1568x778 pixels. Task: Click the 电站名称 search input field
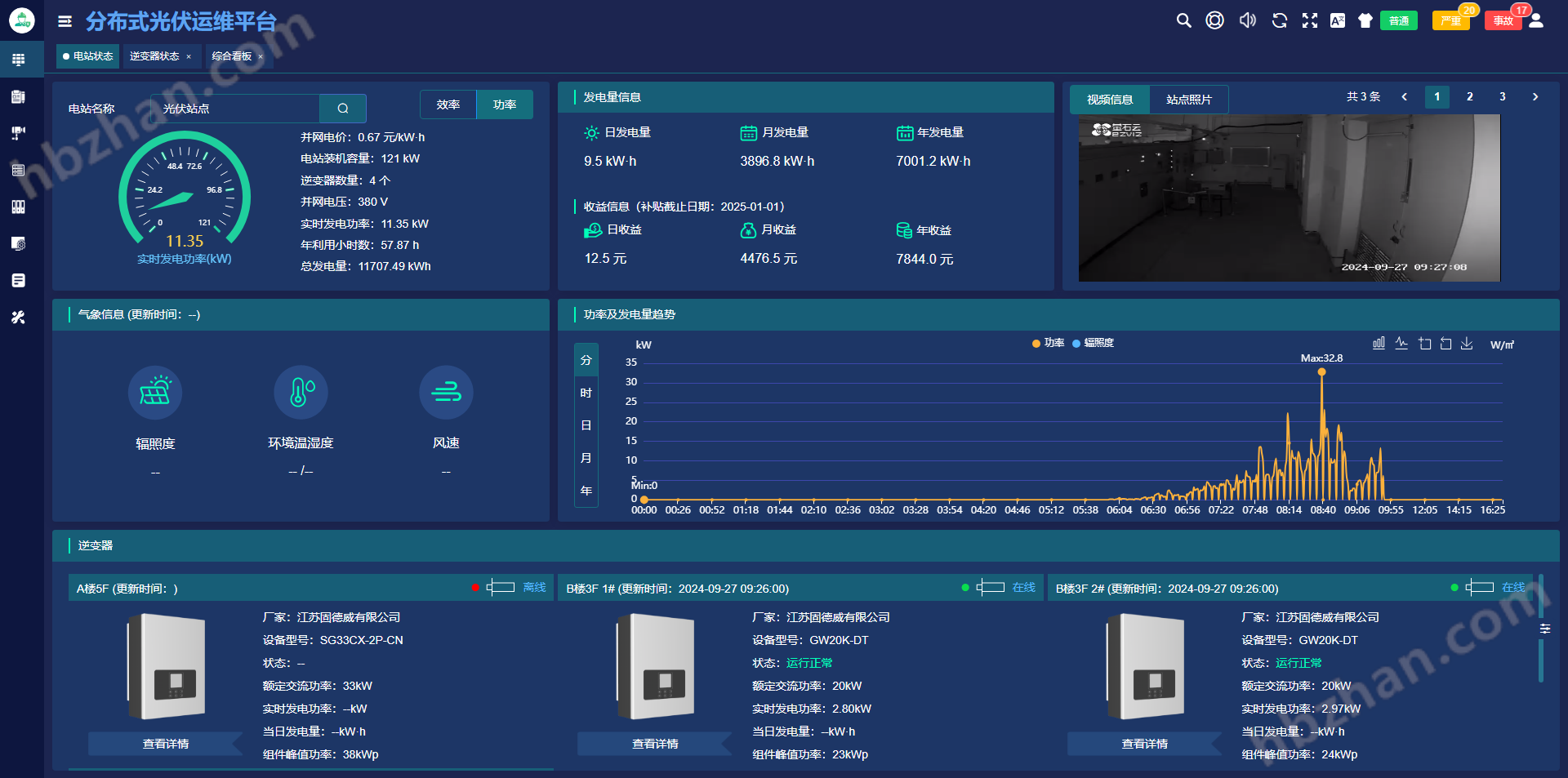pos(237,108)
